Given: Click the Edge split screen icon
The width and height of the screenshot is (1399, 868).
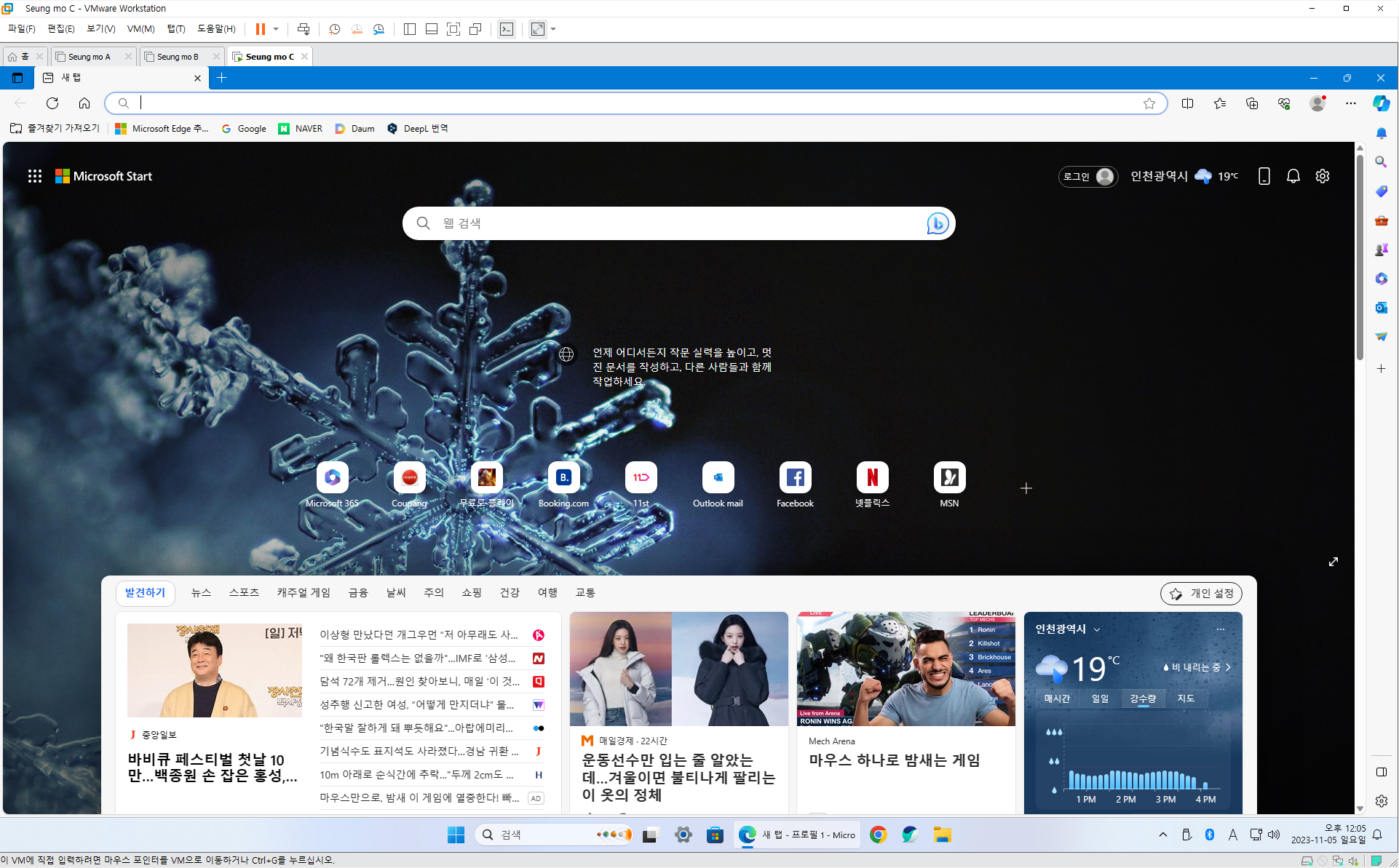Looking at the screenshot, I should point(1187,103).
